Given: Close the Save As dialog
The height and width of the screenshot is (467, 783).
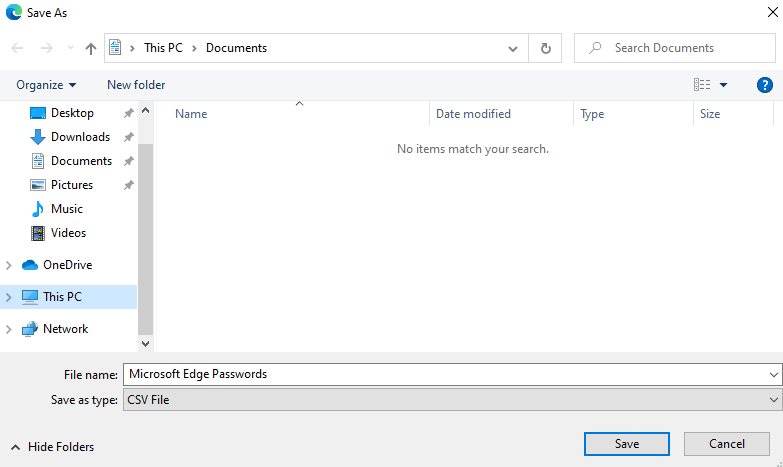Looking at the screenshot, I should point(773,12).
